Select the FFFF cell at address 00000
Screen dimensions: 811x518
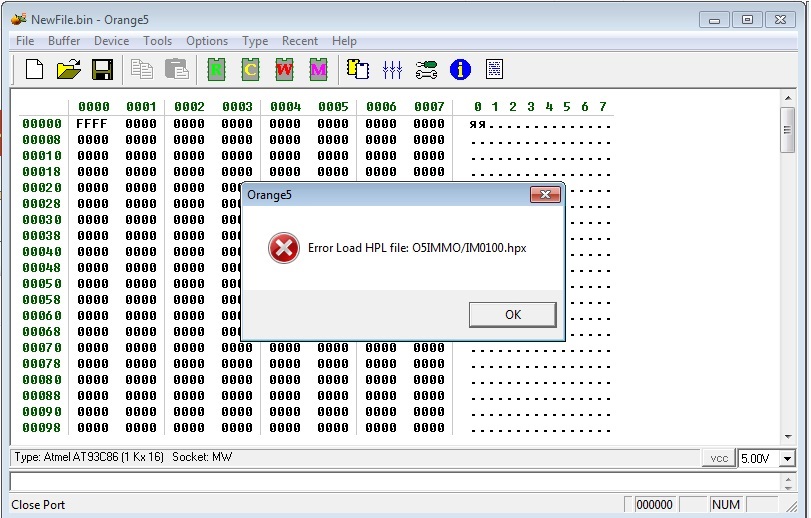tap(92, 124)
